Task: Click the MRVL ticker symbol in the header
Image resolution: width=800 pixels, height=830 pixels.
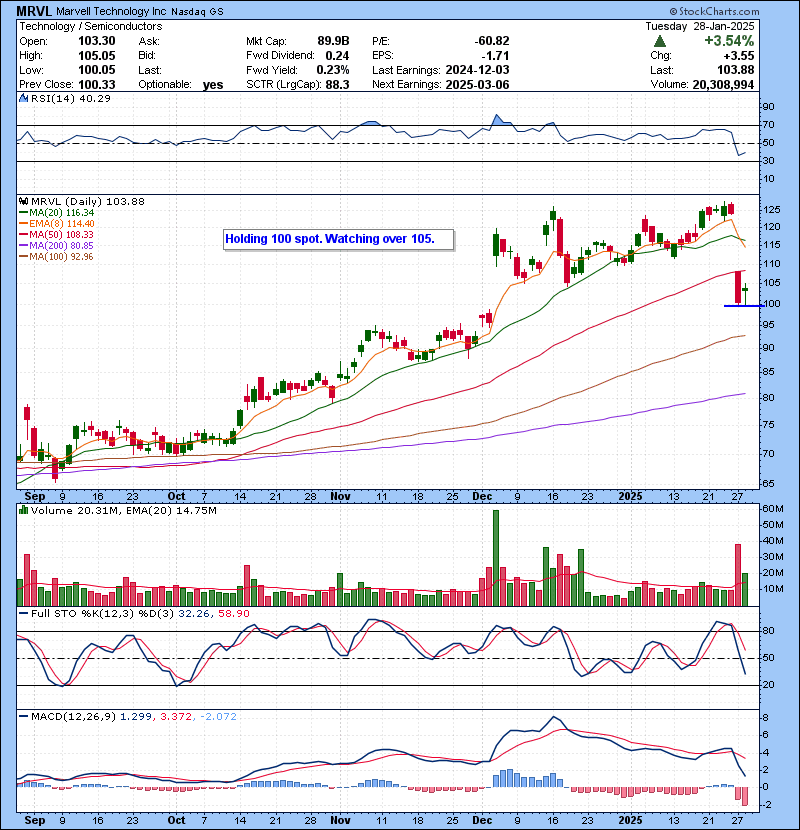Action: pyautogui.click(x=34, y=11)
